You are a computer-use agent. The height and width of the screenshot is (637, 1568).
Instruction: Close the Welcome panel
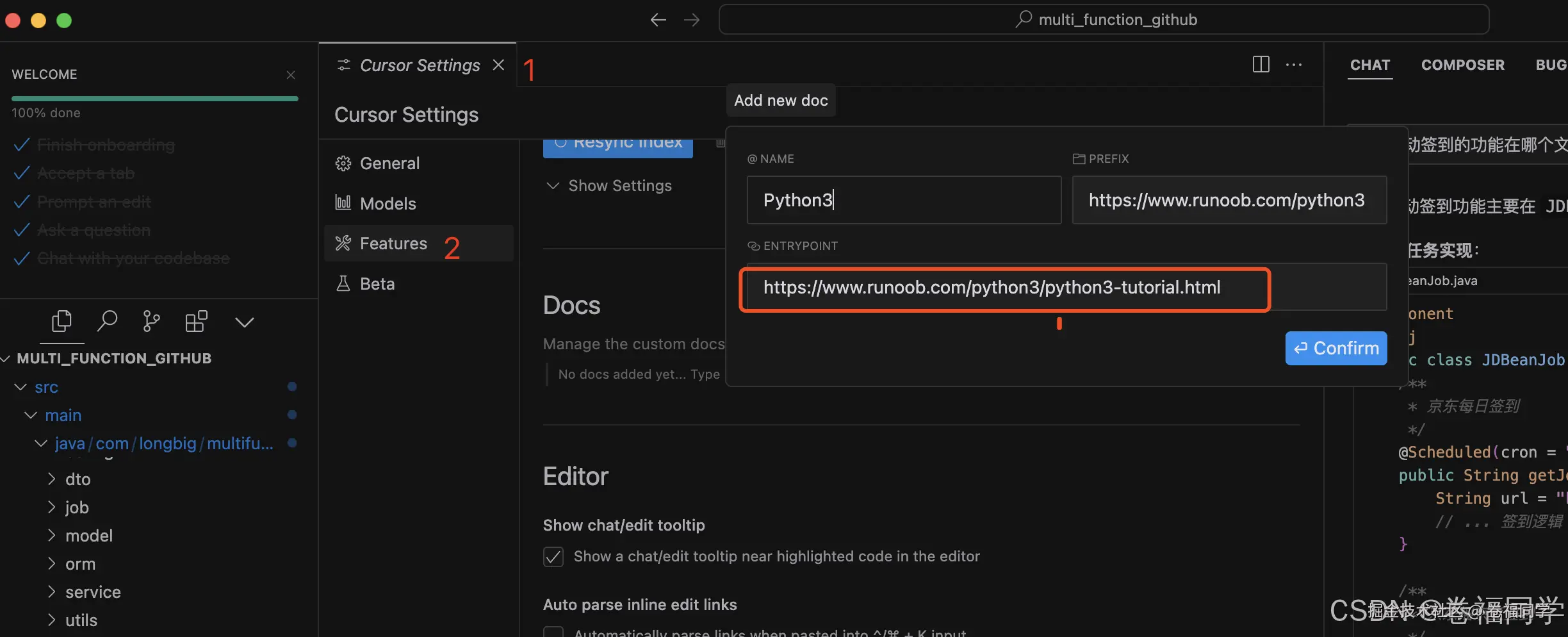tap(291, 75)
